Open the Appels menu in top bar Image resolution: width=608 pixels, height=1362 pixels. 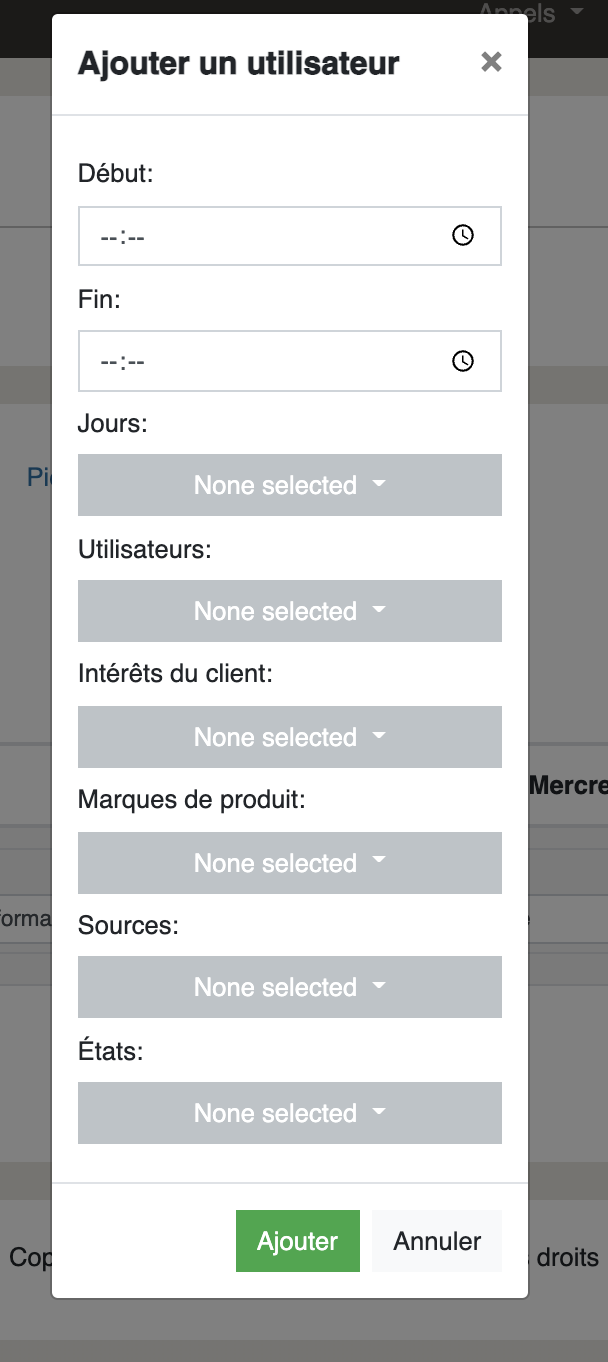click(x=530, y=12)
